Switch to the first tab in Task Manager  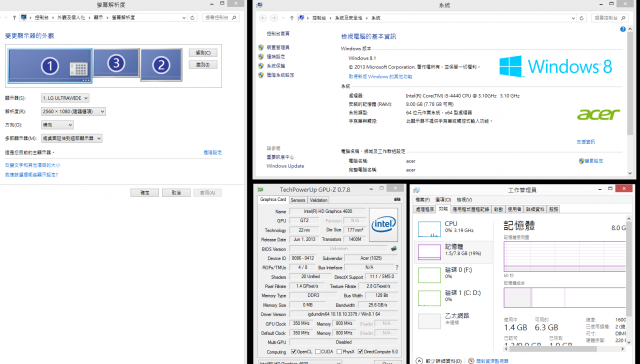(424, 209)
